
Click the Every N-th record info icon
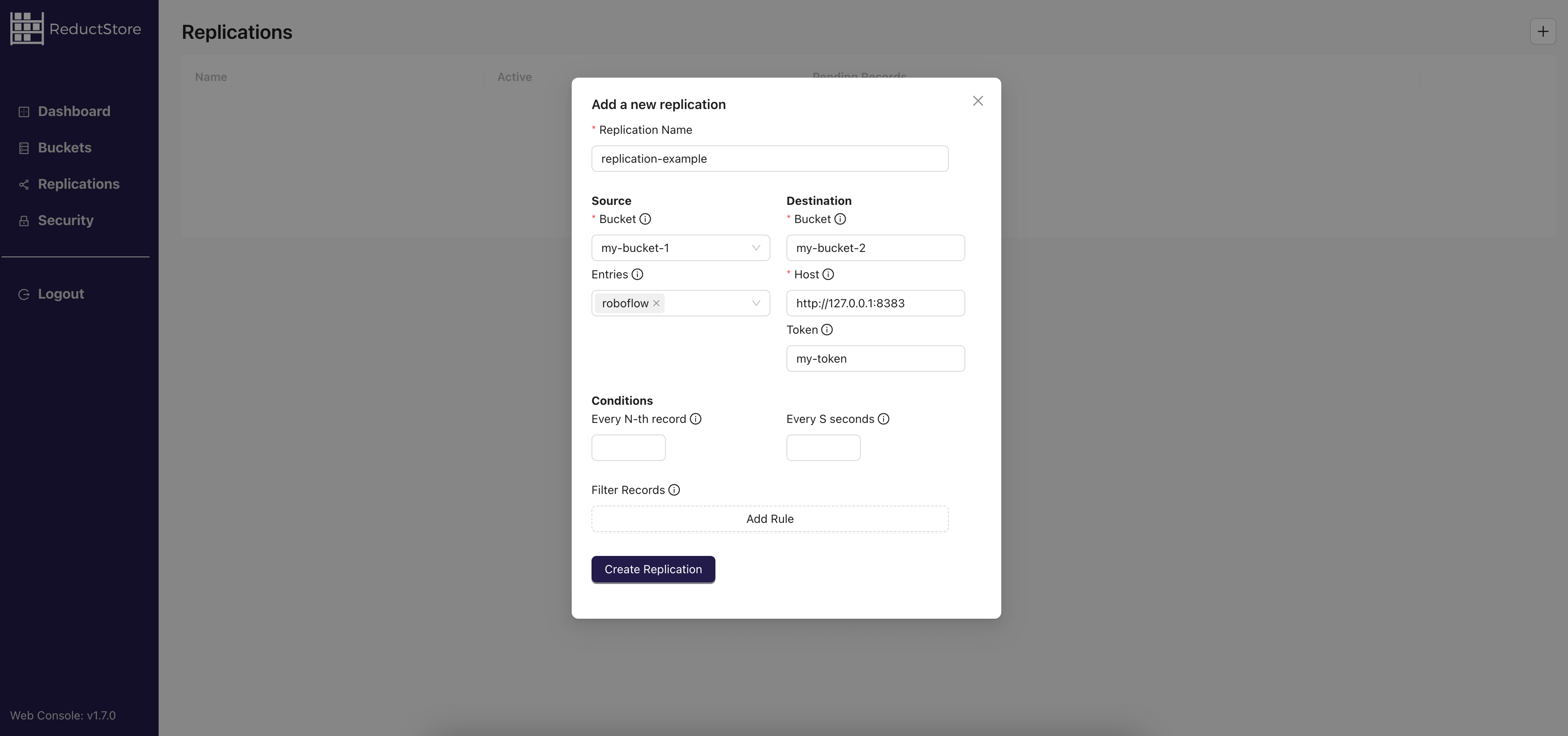click(696, 419)
